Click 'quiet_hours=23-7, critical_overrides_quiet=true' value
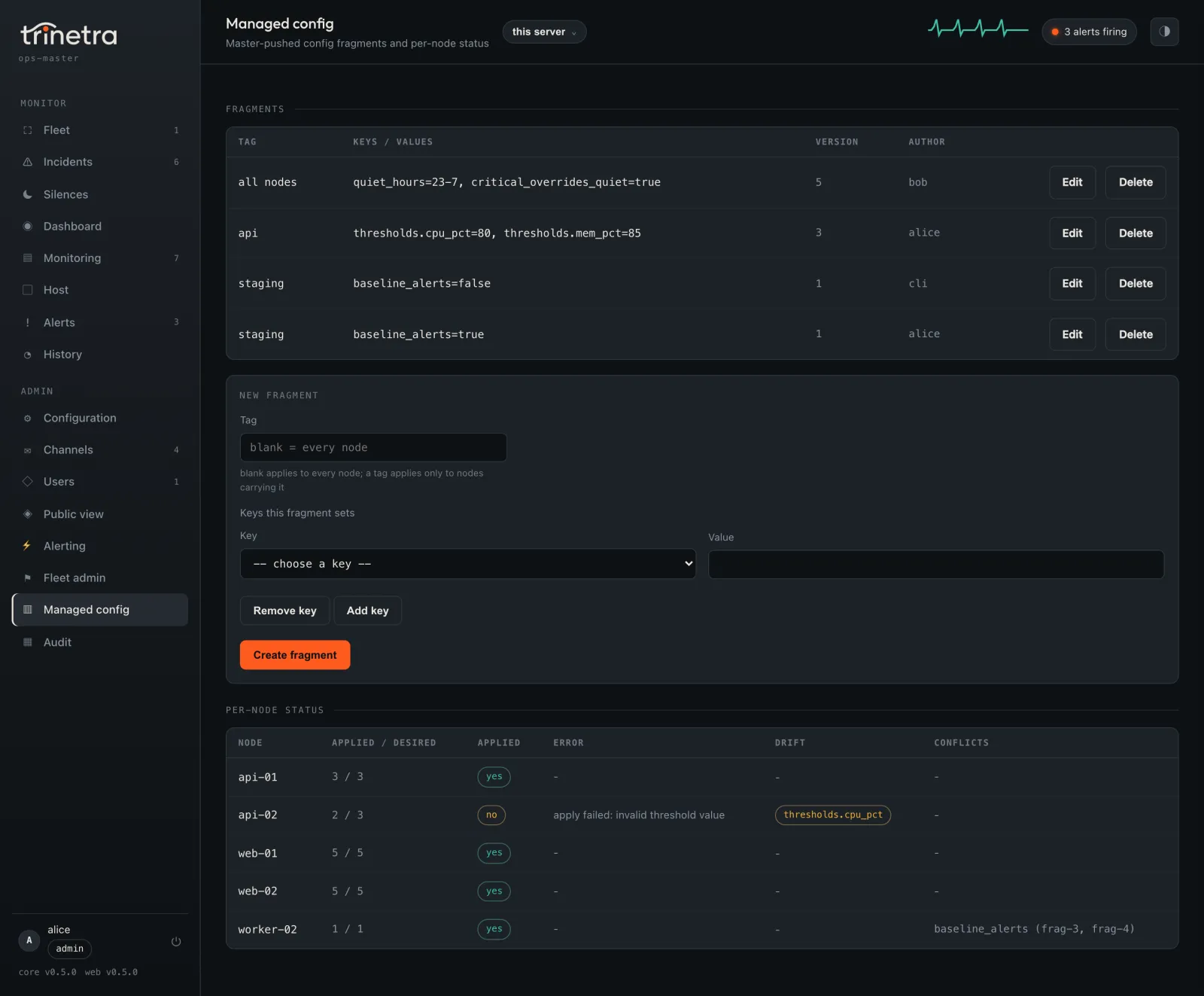This screenshot has height=996, width=1204. tap(506, 182)
